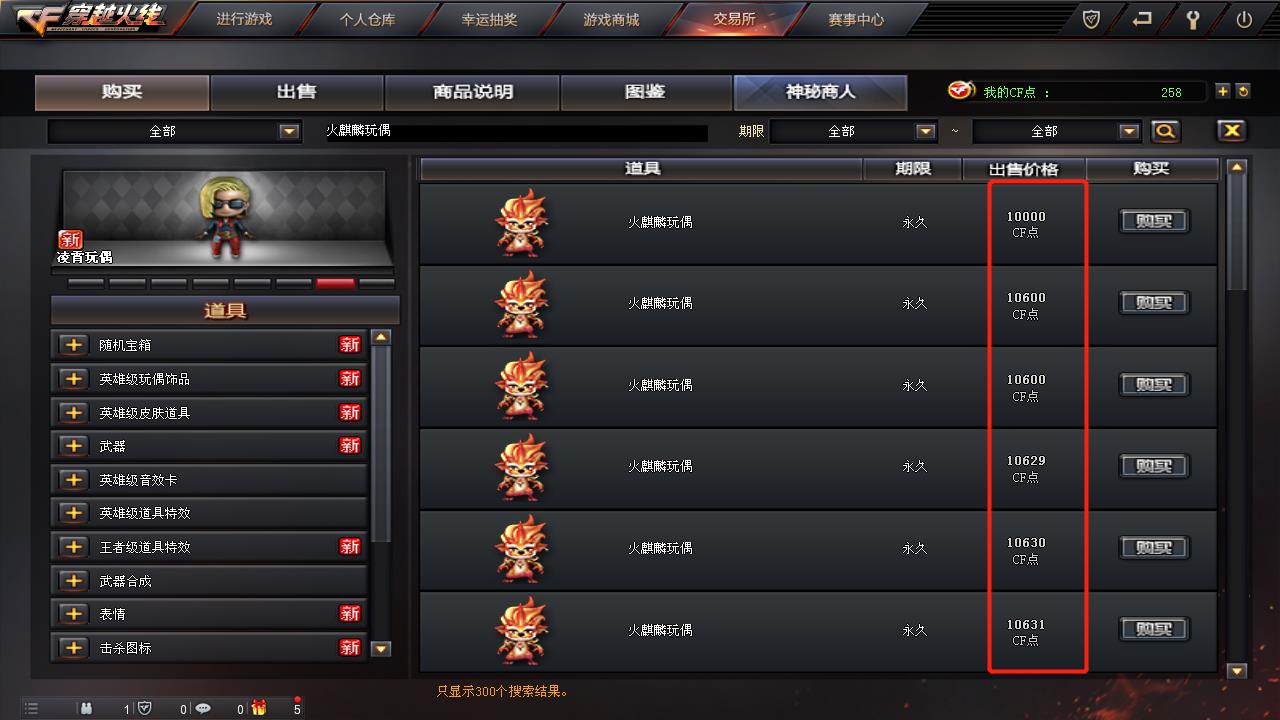Click the refresh CF points icon
Image resolution: width=1280 pixels, height=720 pixels.
click(x=1243, y=91)
